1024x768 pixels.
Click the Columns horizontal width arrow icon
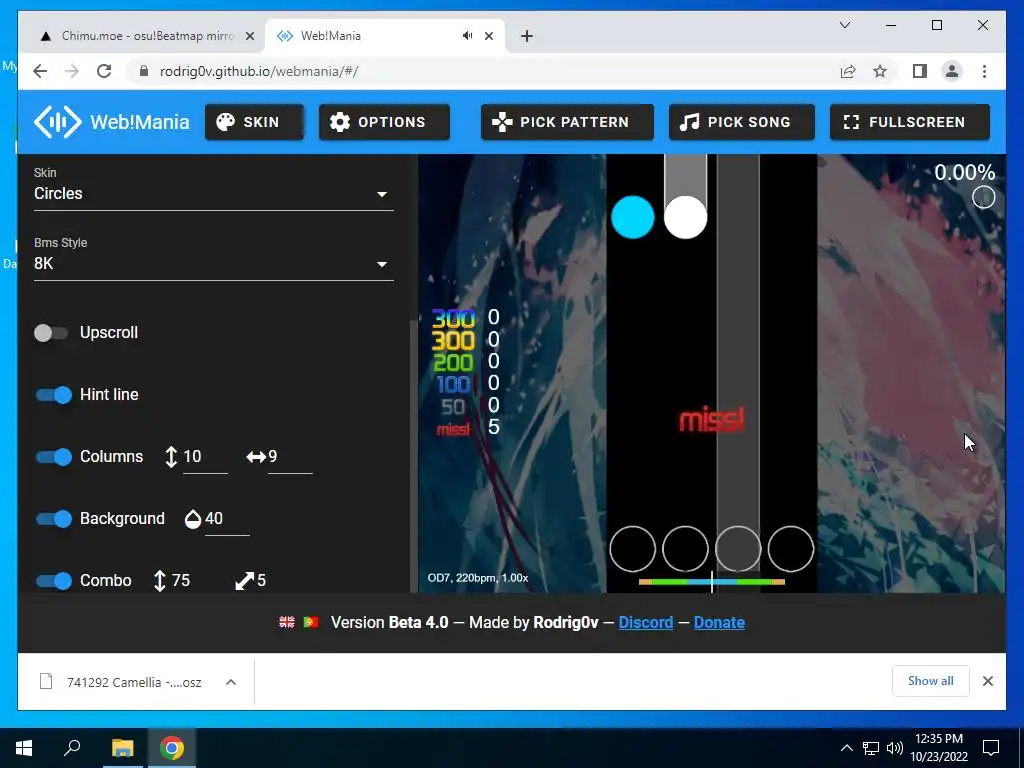pyautogui.click(x=255, y=456)
